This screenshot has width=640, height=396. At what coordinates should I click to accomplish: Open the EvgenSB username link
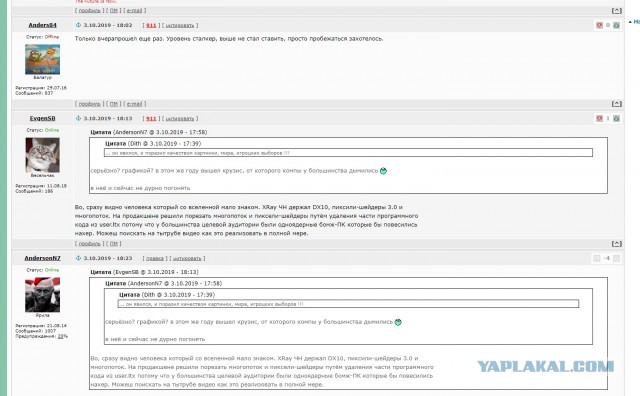42,118
